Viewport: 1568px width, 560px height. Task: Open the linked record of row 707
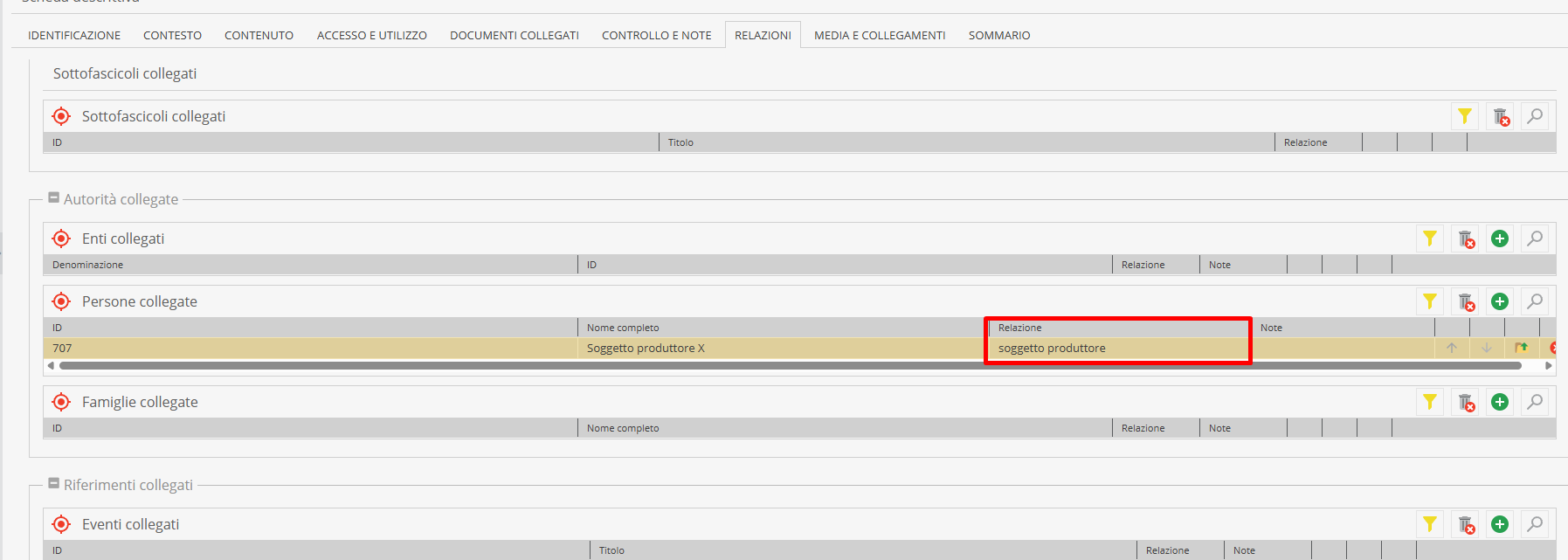[1521, 348]
